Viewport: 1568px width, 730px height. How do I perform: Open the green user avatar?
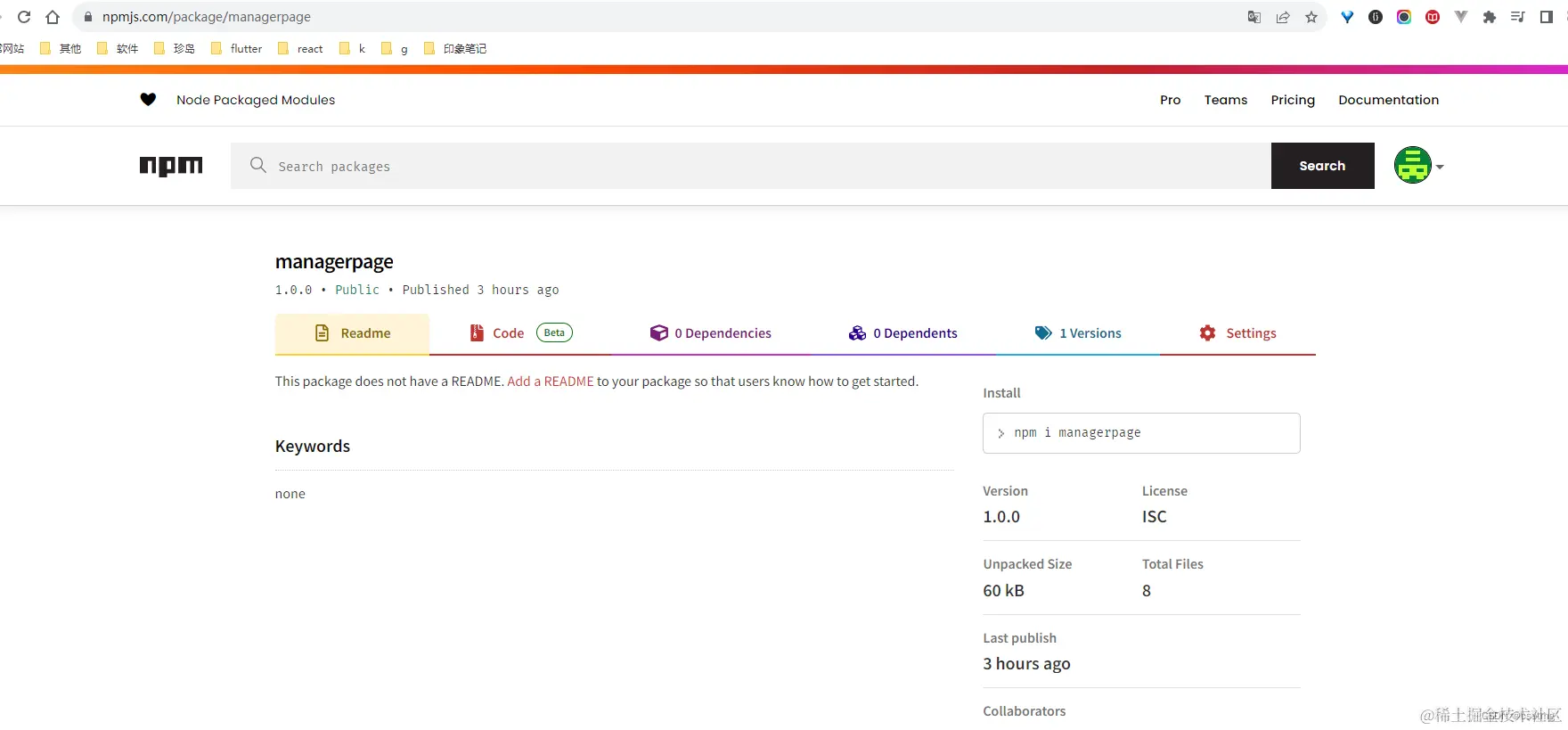tap(1412, 165)
